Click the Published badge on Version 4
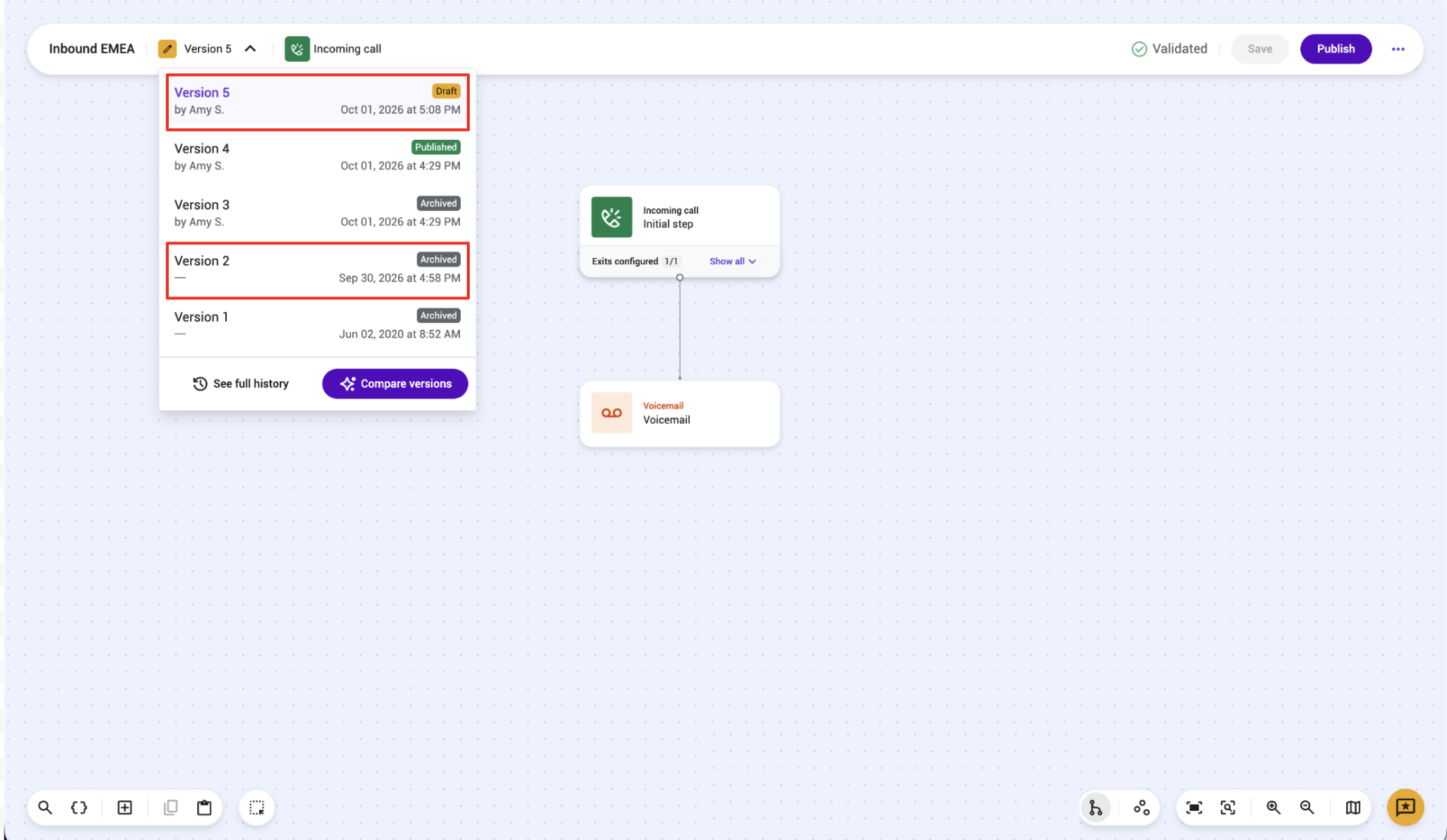The height and width of the screenshot is (840, 1447). 435,147
